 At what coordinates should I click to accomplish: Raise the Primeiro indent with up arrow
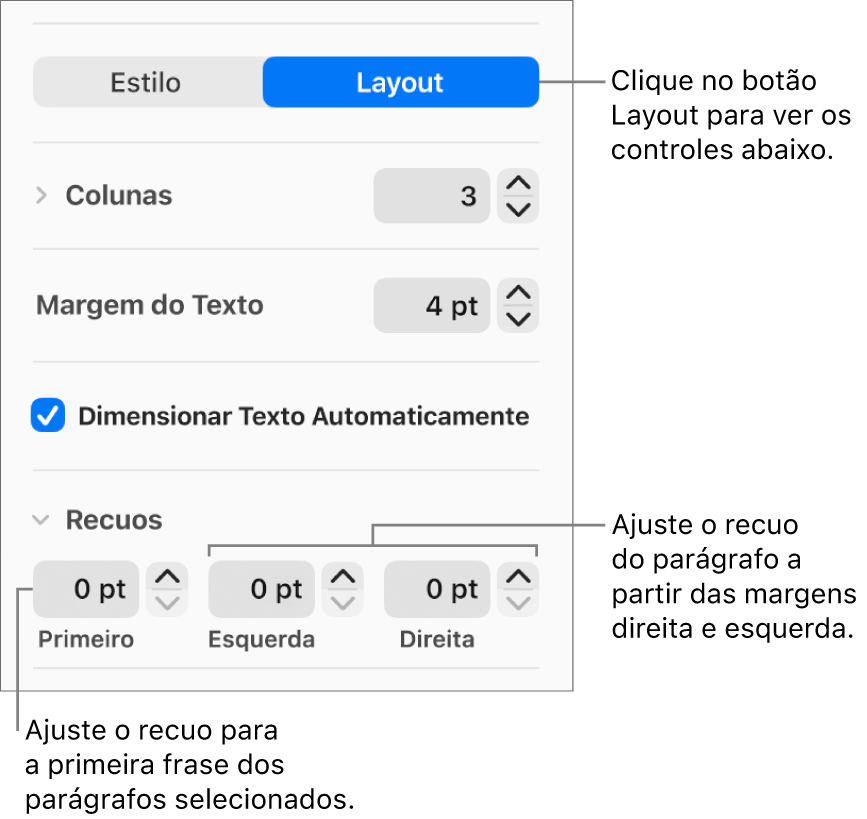click(167, 576)
